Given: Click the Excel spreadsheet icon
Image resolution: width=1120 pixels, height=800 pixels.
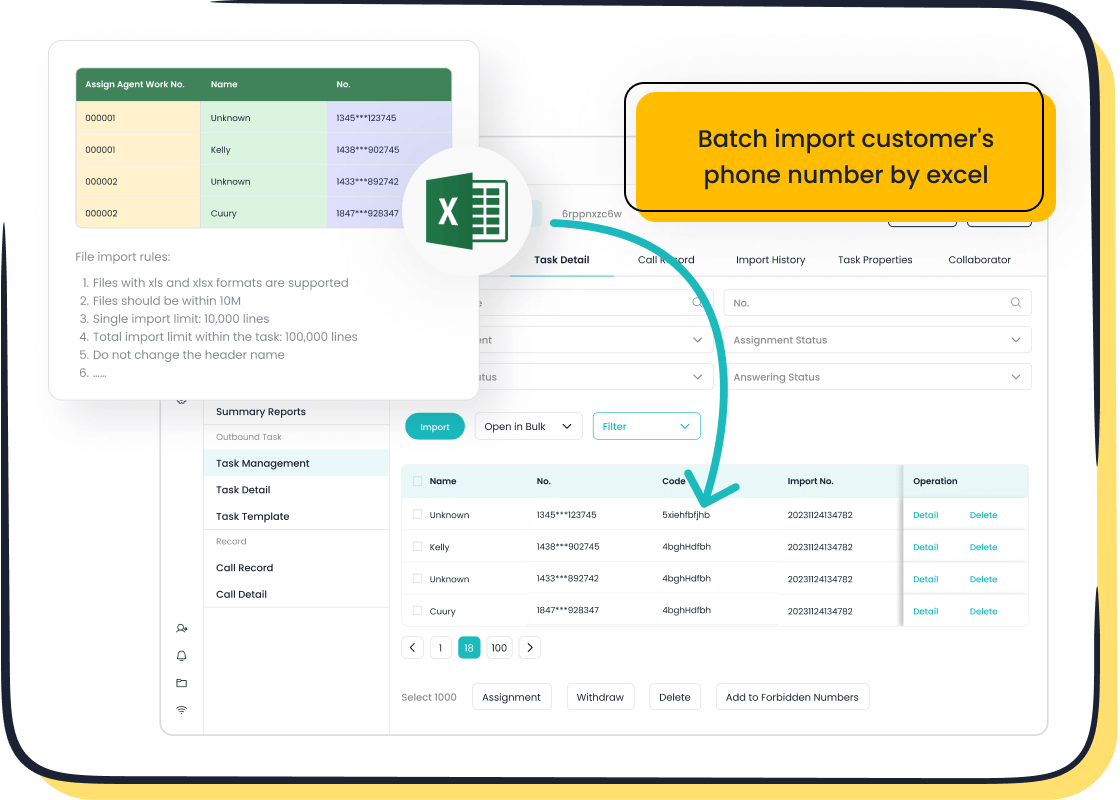Looking at the screenshot, I should [467, 212].
